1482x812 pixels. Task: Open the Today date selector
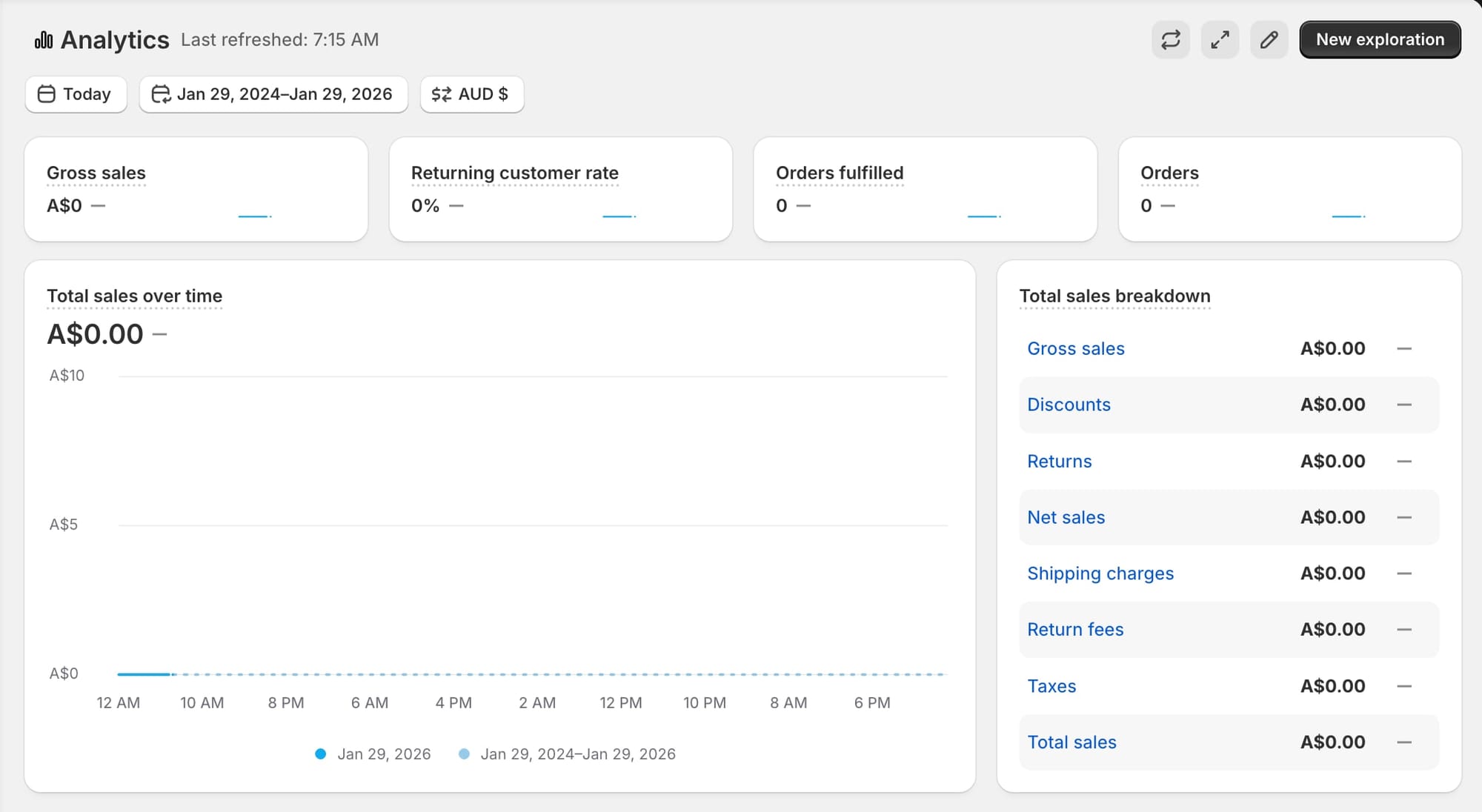pyautogui.click(x=76, y=94)
